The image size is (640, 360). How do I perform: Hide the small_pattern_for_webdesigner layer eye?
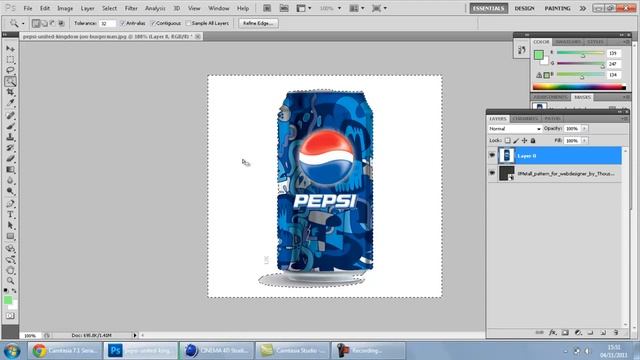pos(492,173)
